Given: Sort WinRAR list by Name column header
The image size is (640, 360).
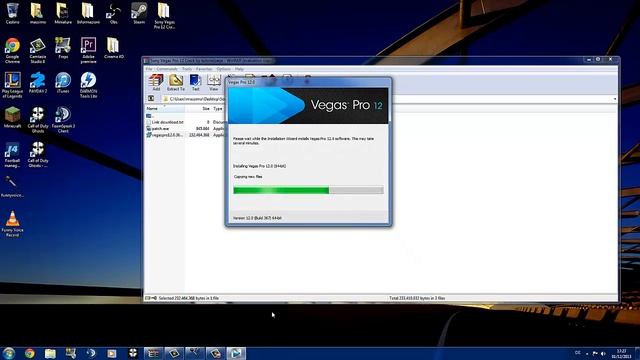Looking at the screenshot, I should coord(165,109).
